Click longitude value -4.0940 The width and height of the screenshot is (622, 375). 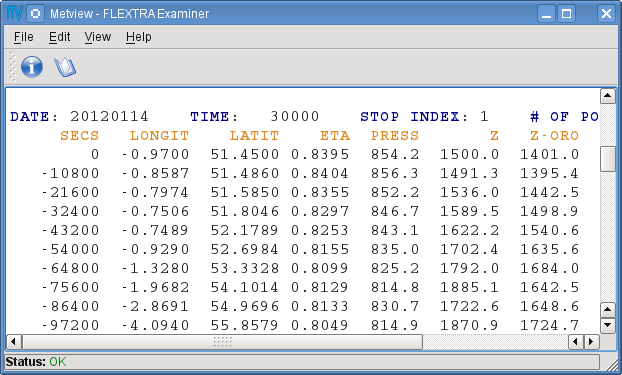(x=155, y=325)
